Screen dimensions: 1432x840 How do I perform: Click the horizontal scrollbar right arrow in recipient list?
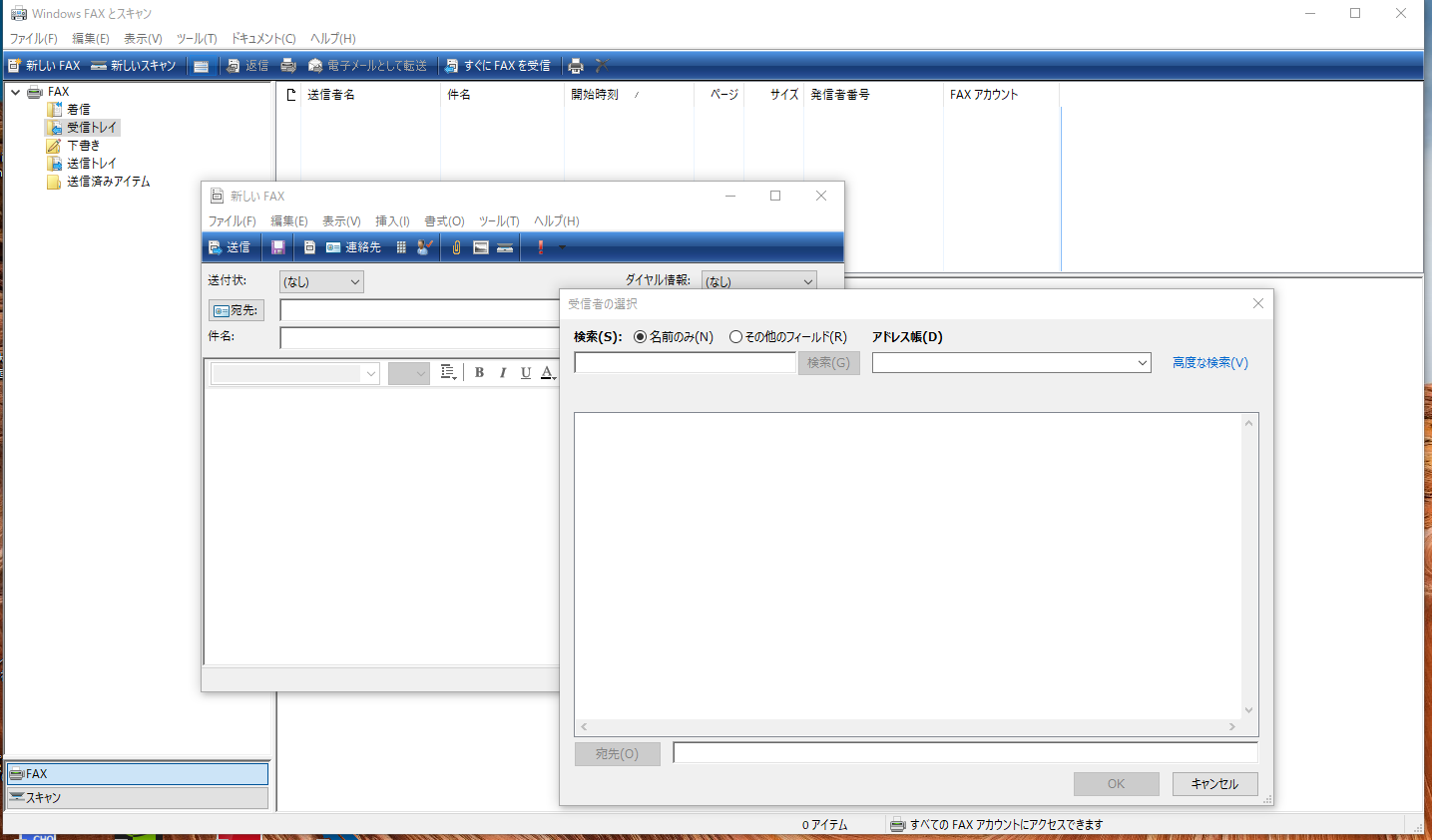(x=1232, y=727)
